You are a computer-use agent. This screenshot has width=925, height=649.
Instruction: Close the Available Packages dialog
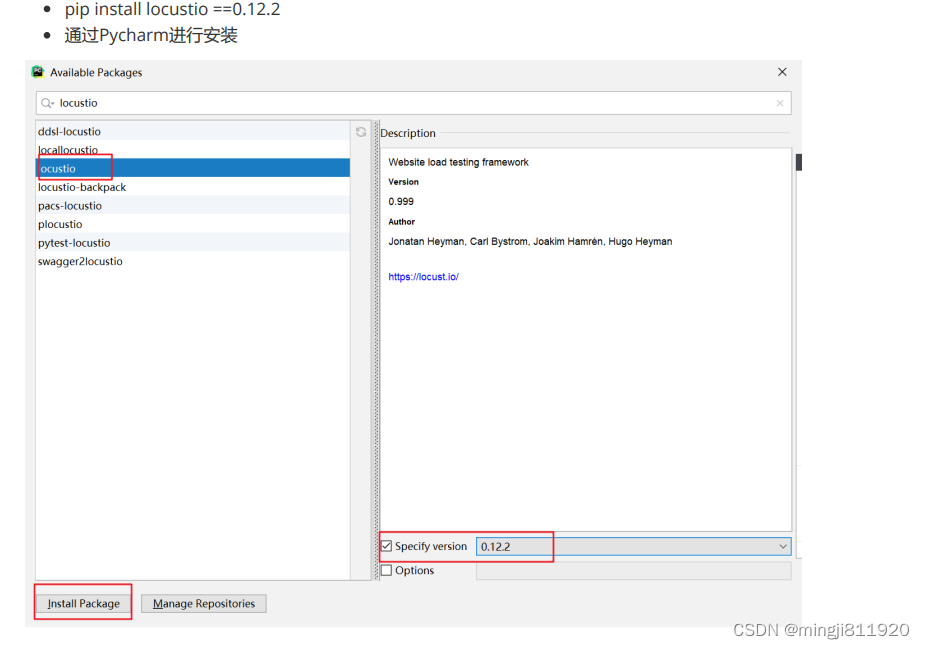[782, 72]
